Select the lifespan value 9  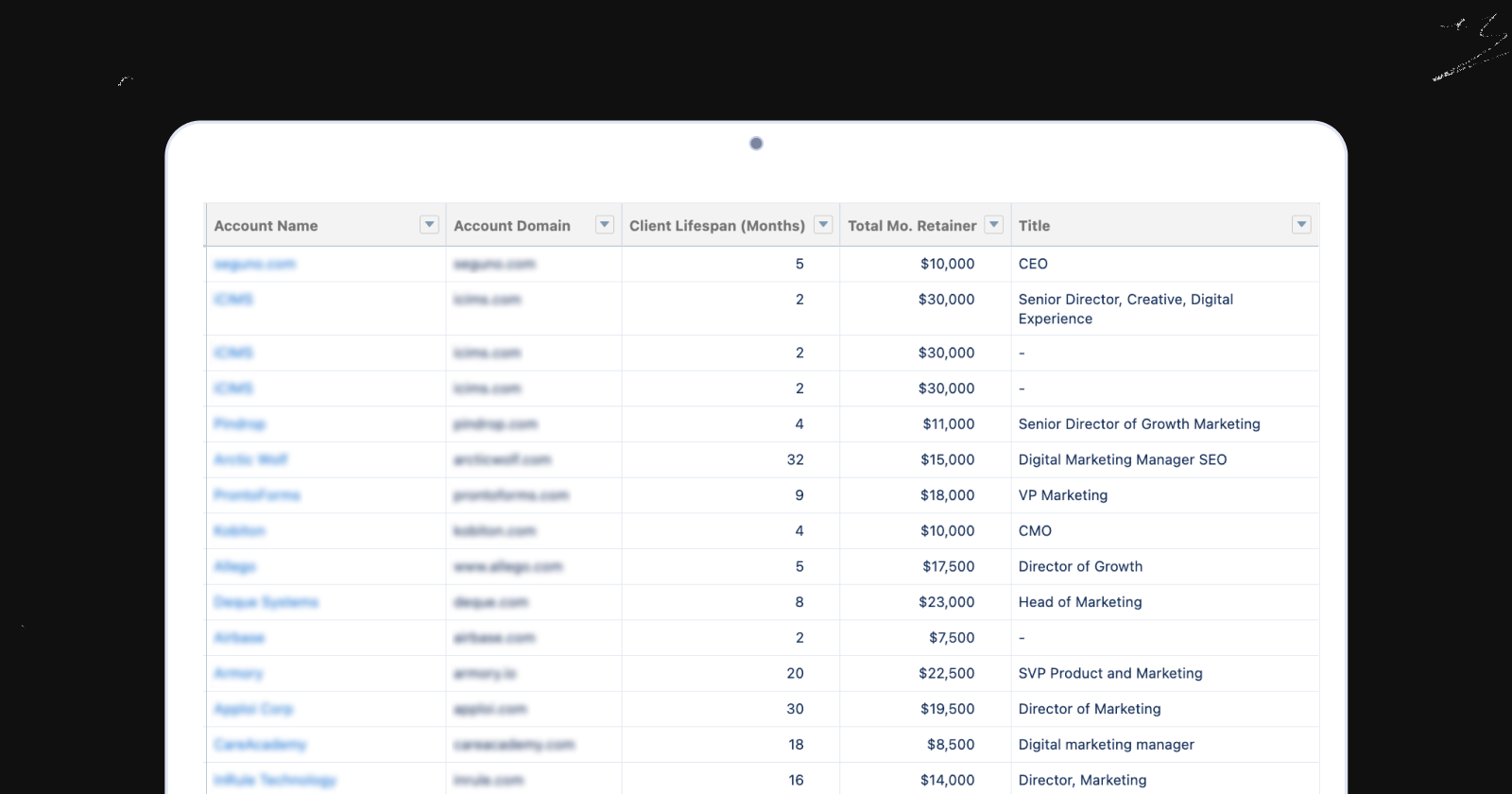tap(799, 495)
